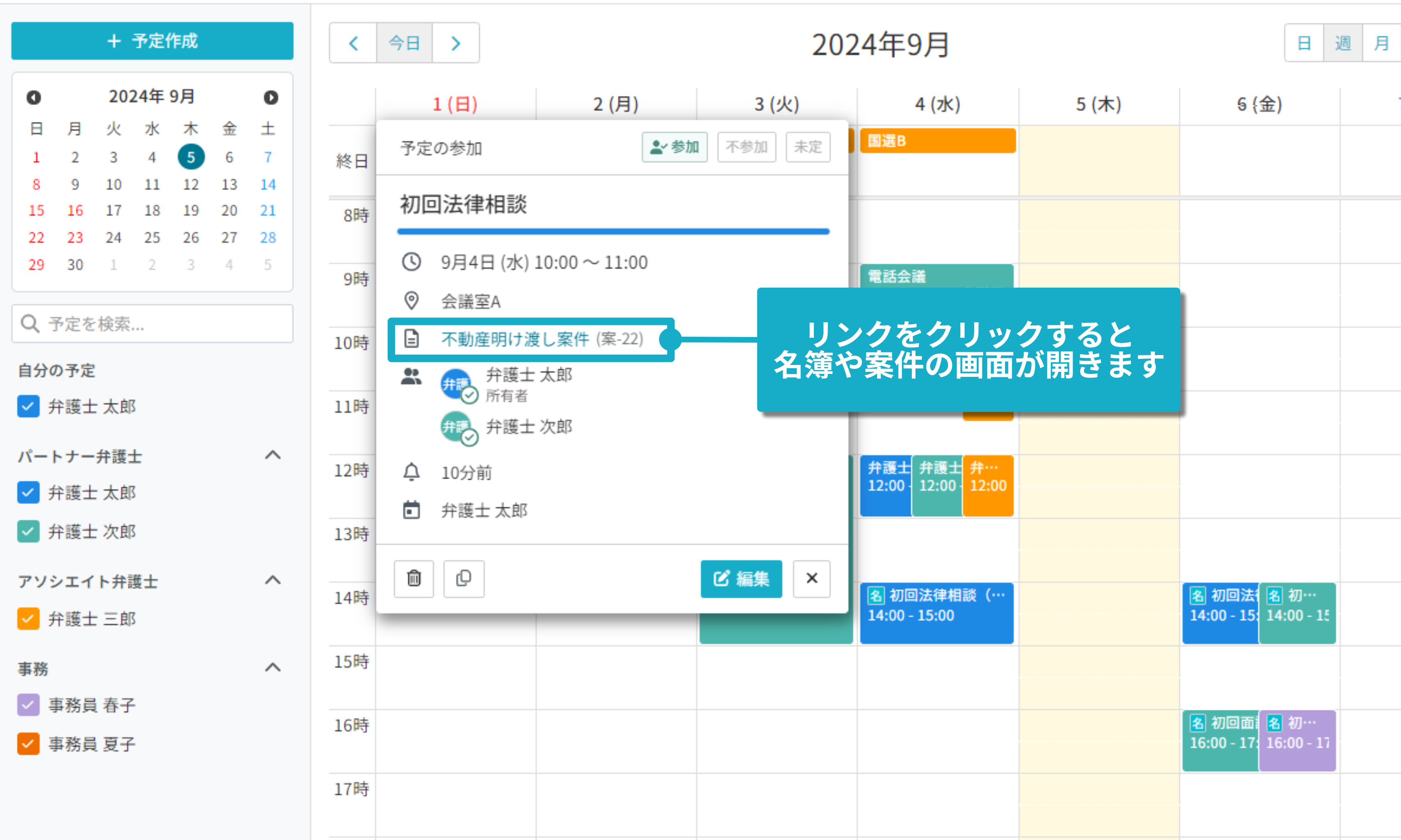Click the participants people icon
Image resolution: width=1401 pixels, height=840 pixels.
click(x=412, y=377)
